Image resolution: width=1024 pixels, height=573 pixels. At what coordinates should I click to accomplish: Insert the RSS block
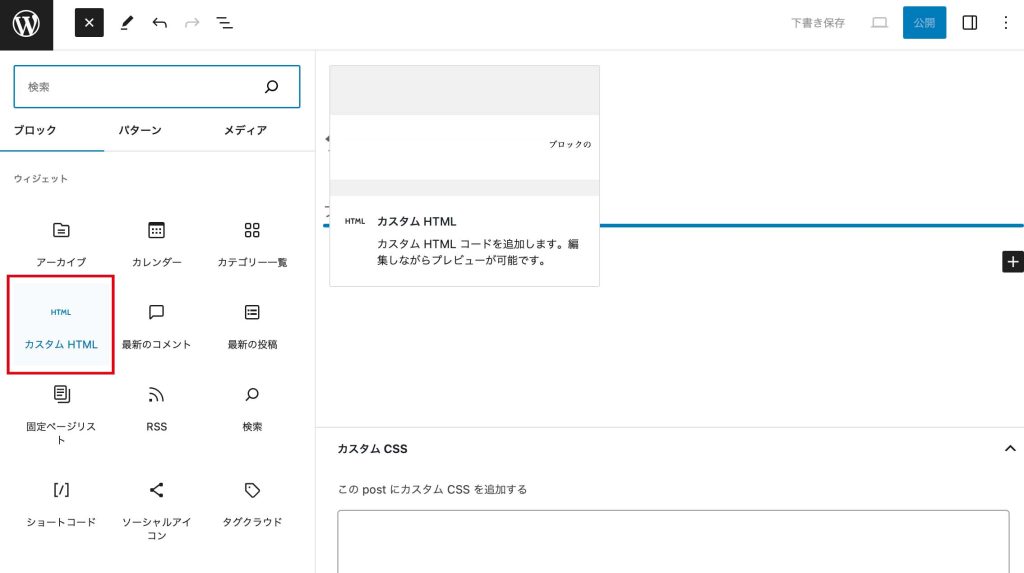tap(156, 408)
